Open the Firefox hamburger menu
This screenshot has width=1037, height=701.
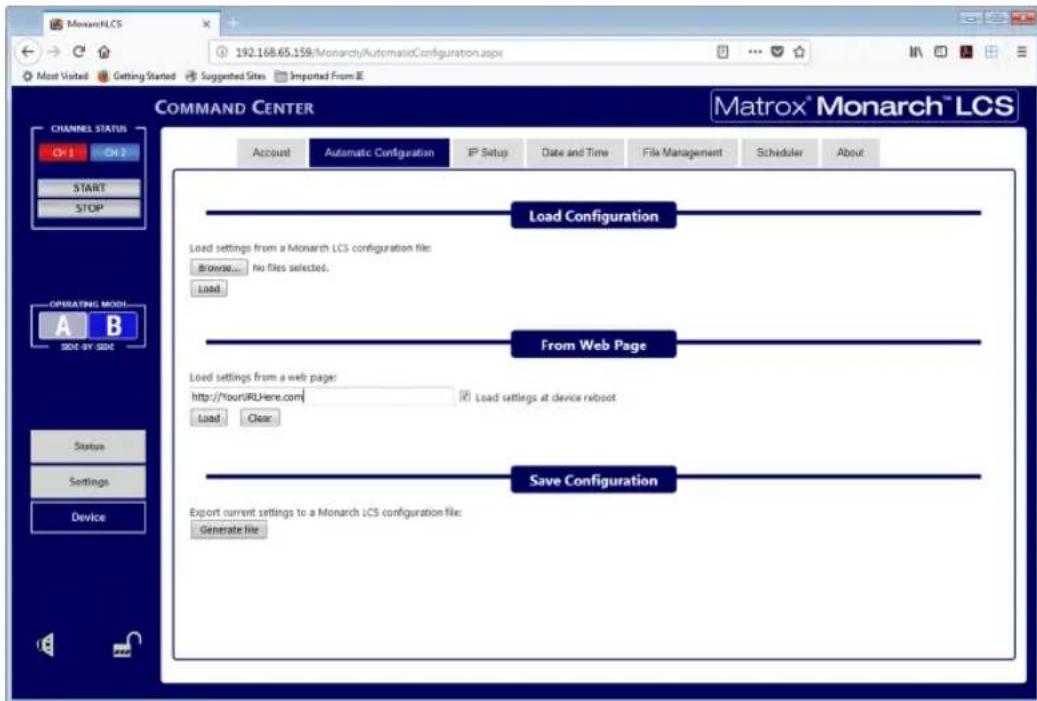1022,52
